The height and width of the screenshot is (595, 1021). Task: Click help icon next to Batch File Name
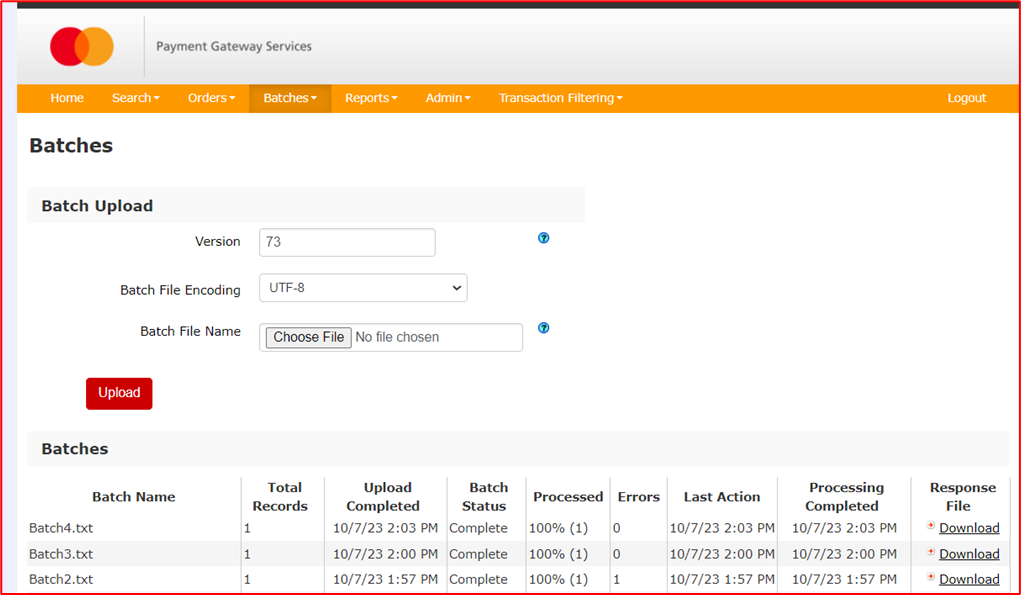click(544, 328)
